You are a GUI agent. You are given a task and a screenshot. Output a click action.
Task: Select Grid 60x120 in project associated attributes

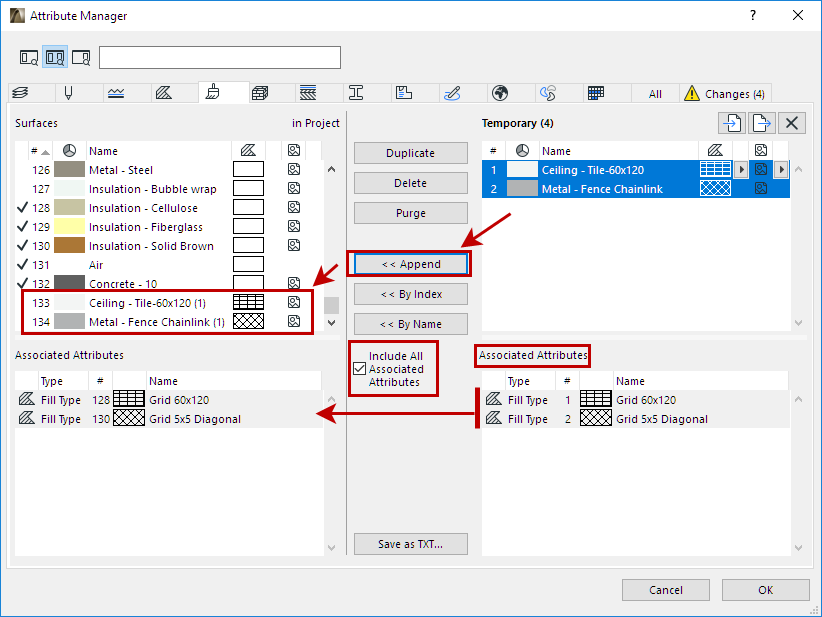[169, 400]
